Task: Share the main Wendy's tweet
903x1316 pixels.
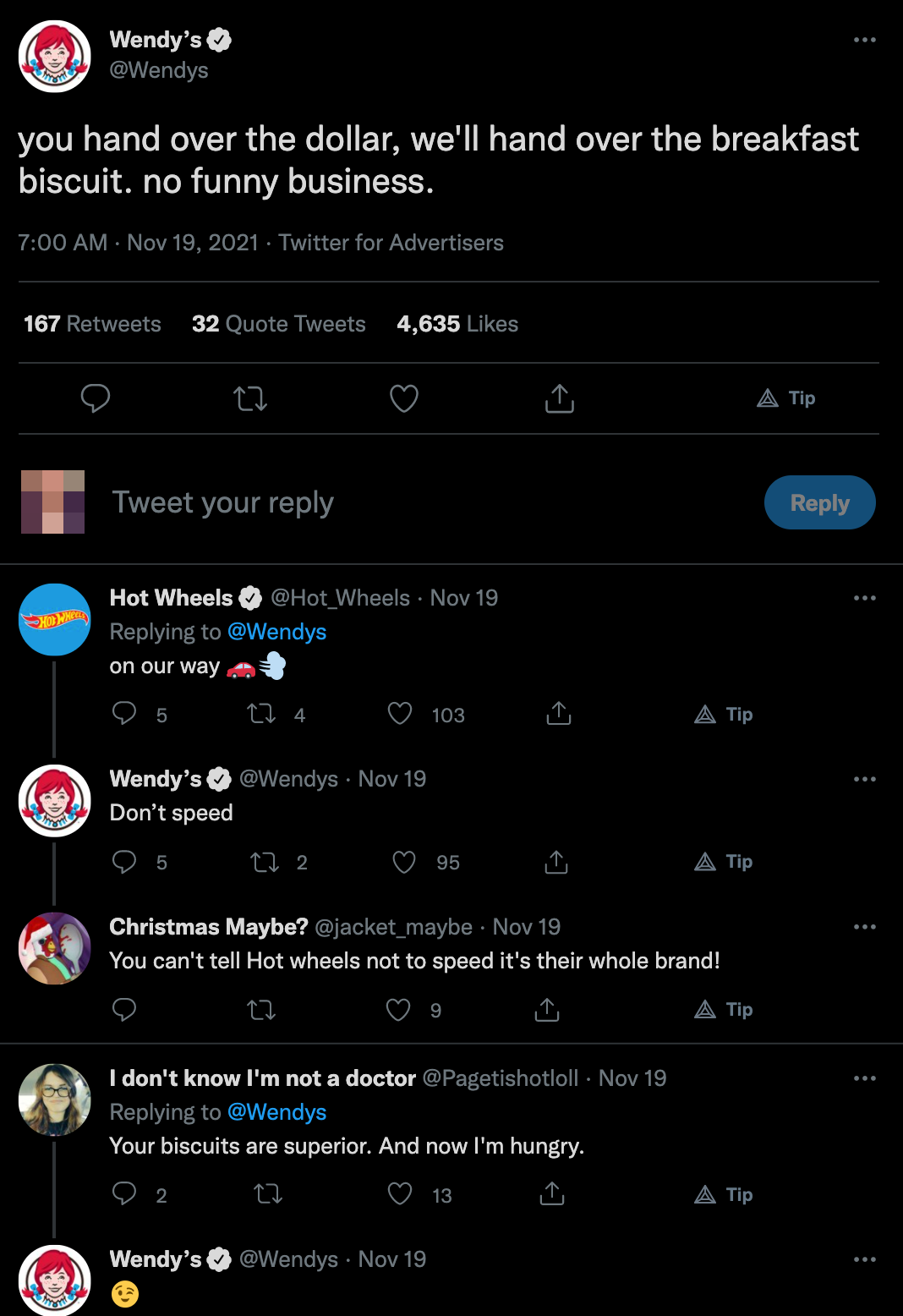Action: (x=559, y=398)
